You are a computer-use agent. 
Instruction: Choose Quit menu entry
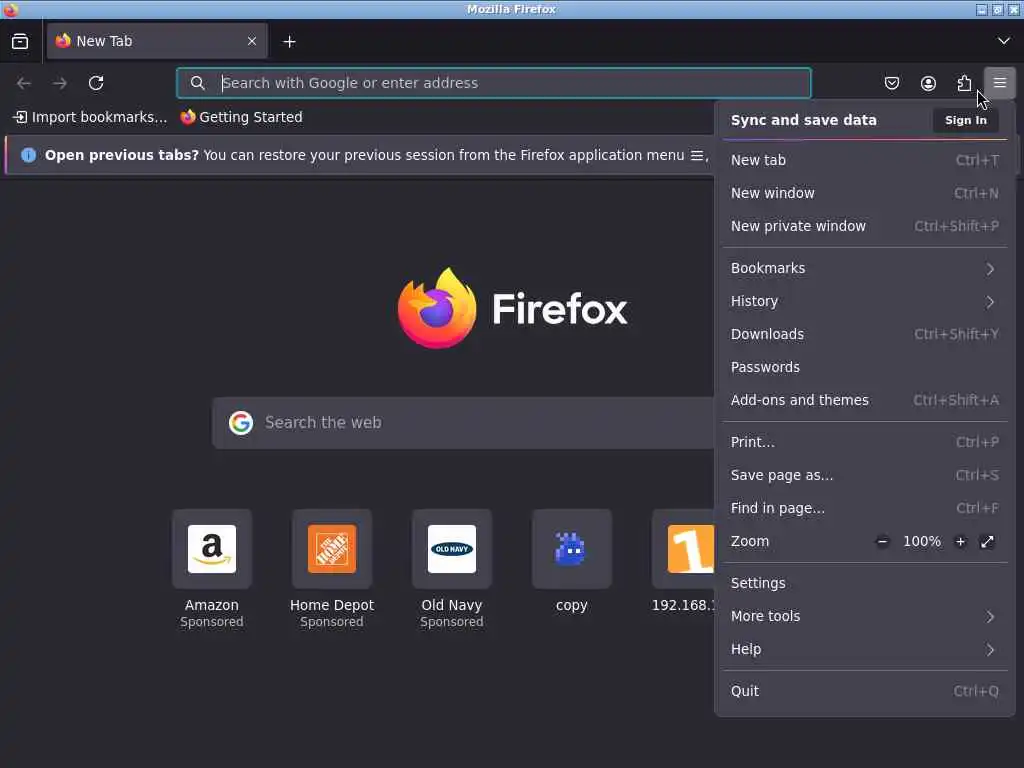[865, 691]
